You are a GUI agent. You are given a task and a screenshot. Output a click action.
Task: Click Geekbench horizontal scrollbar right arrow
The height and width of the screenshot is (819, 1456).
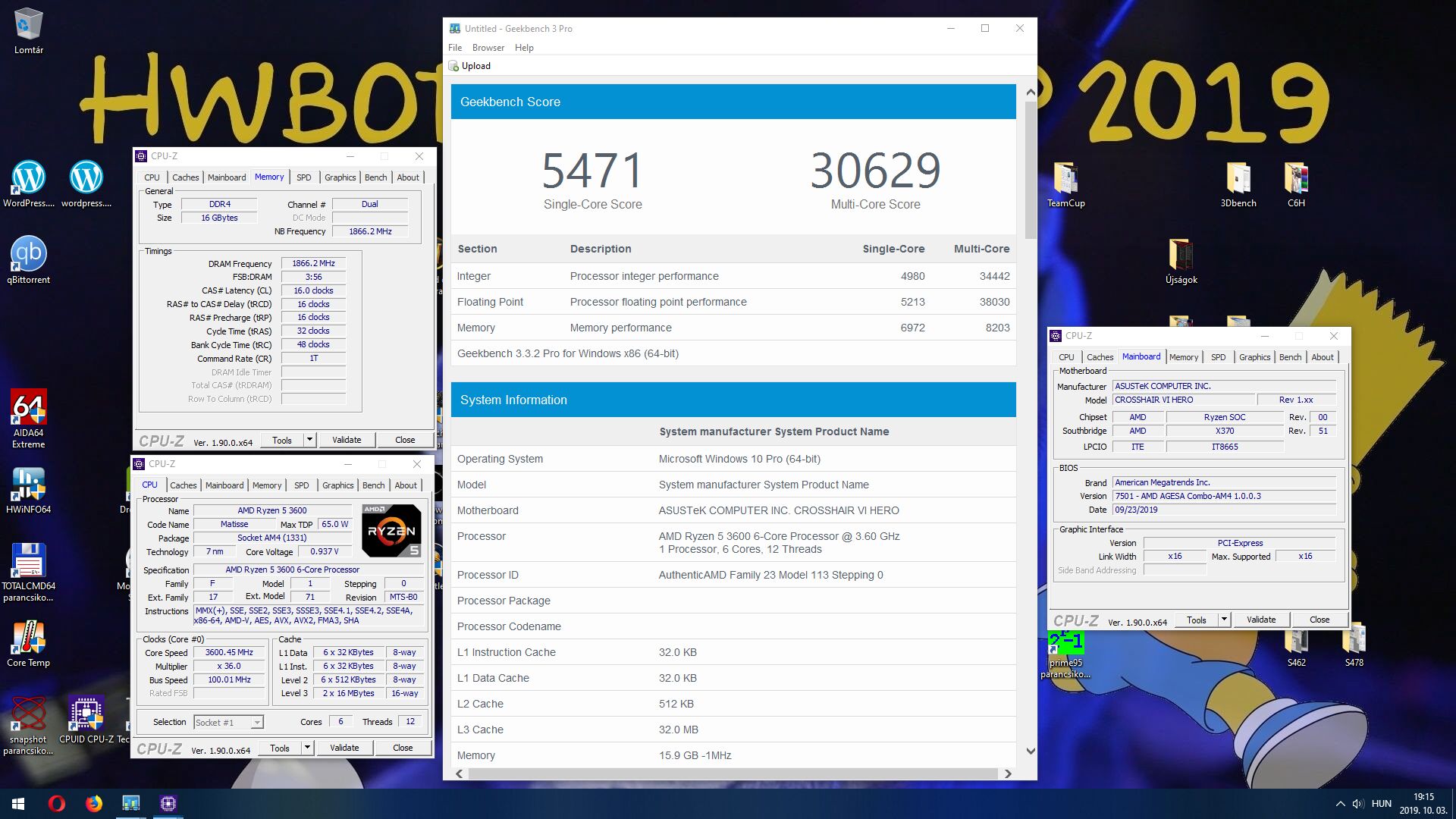point(1008,773)
